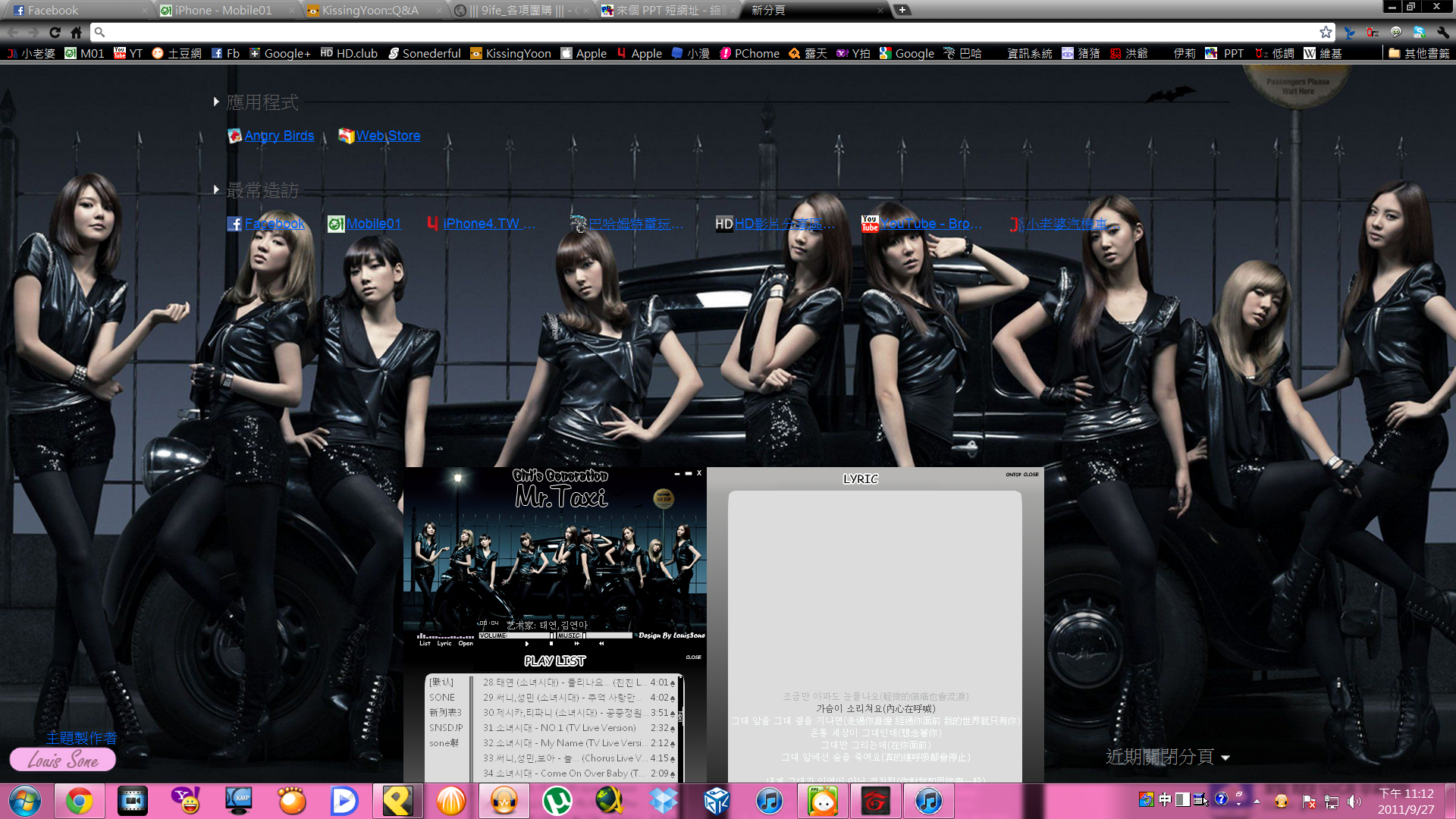Switch to the KissingYoon::Q&A tab
The width and height of the screenshot is (1456, 819).
point(369,10)
